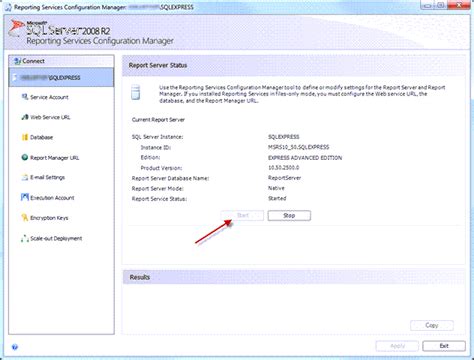Click the Connect icon in the sidebar
474x360 pixels.
[x=18, y=61]
